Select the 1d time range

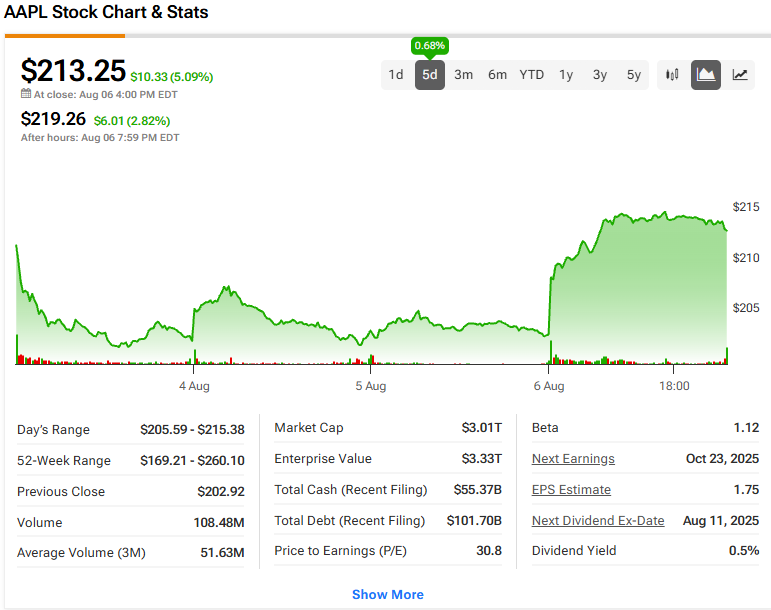point(396,75)
